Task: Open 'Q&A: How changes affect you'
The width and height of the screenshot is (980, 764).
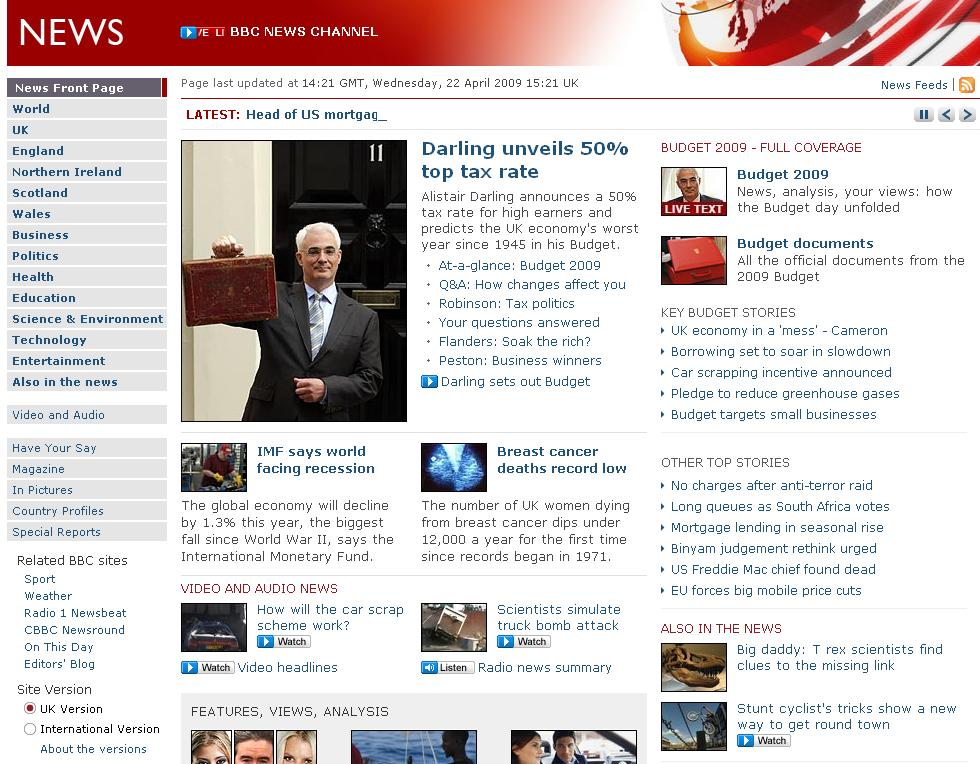Action: tap(532, 284)
